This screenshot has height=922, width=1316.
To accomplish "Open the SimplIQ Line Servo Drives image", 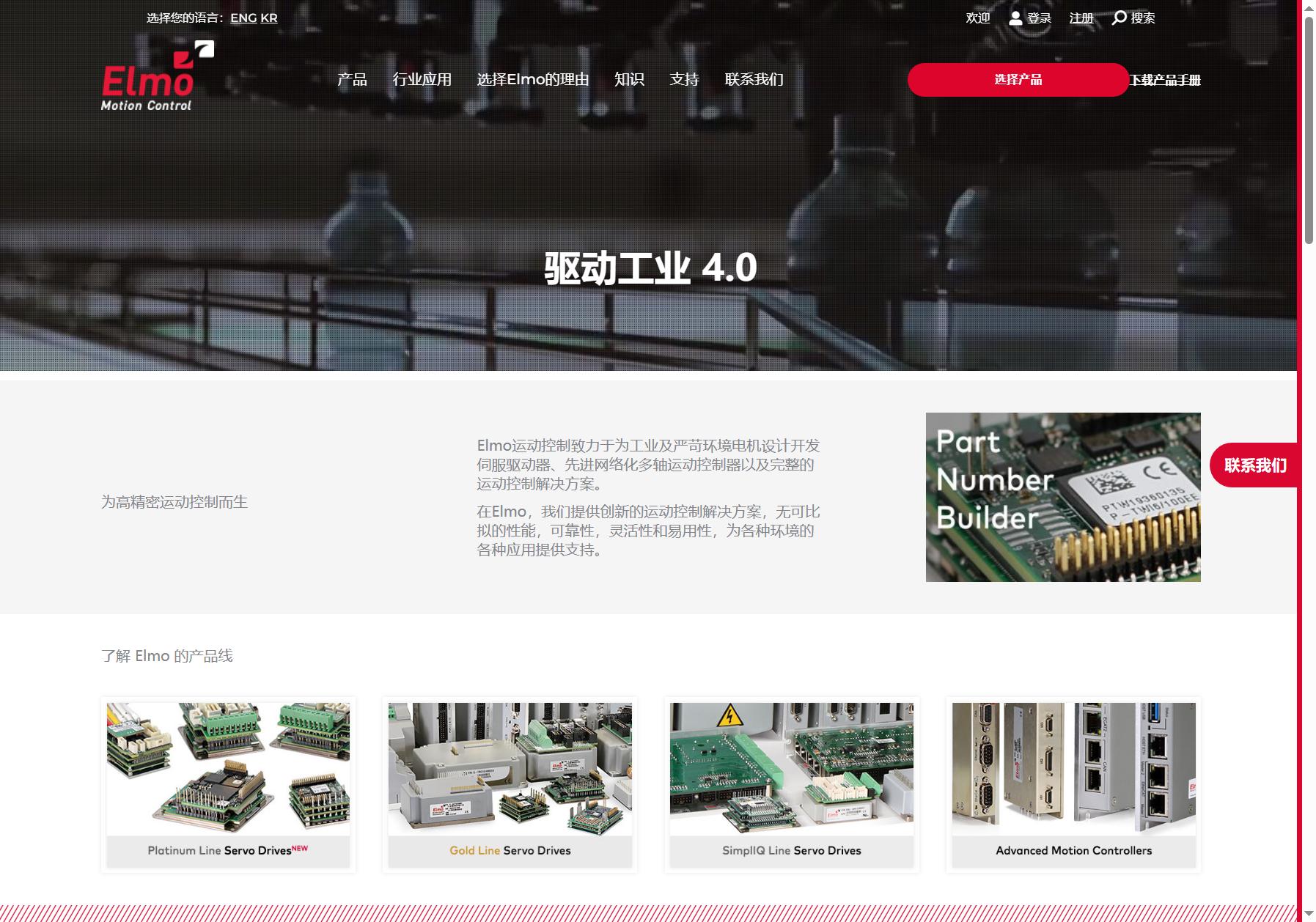I will pyautogui.click(x=792, y=769).
